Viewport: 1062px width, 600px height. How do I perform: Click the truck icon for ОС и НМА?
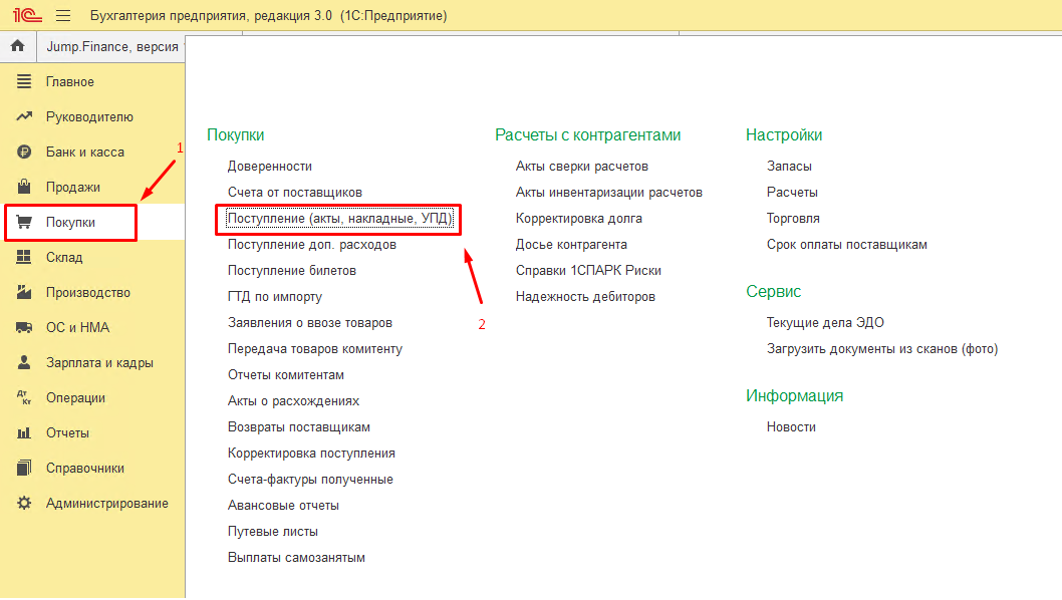pyautogui.click(x=25, y=328)
